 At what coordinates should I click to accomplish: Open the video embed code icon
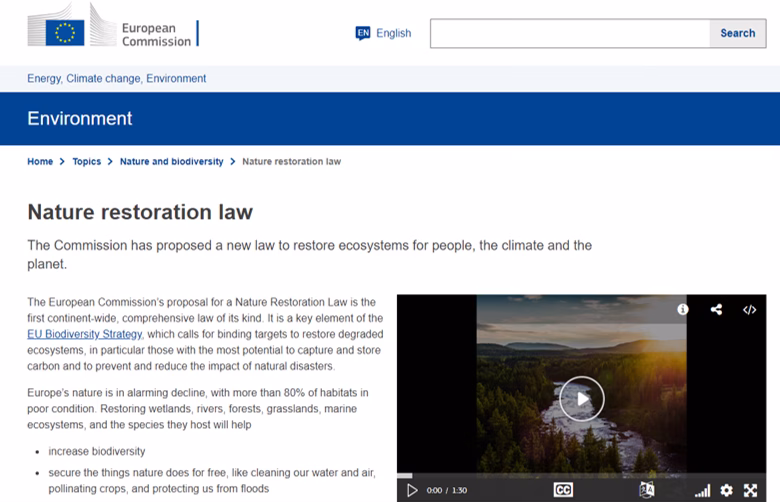click(x=749, y=310)
